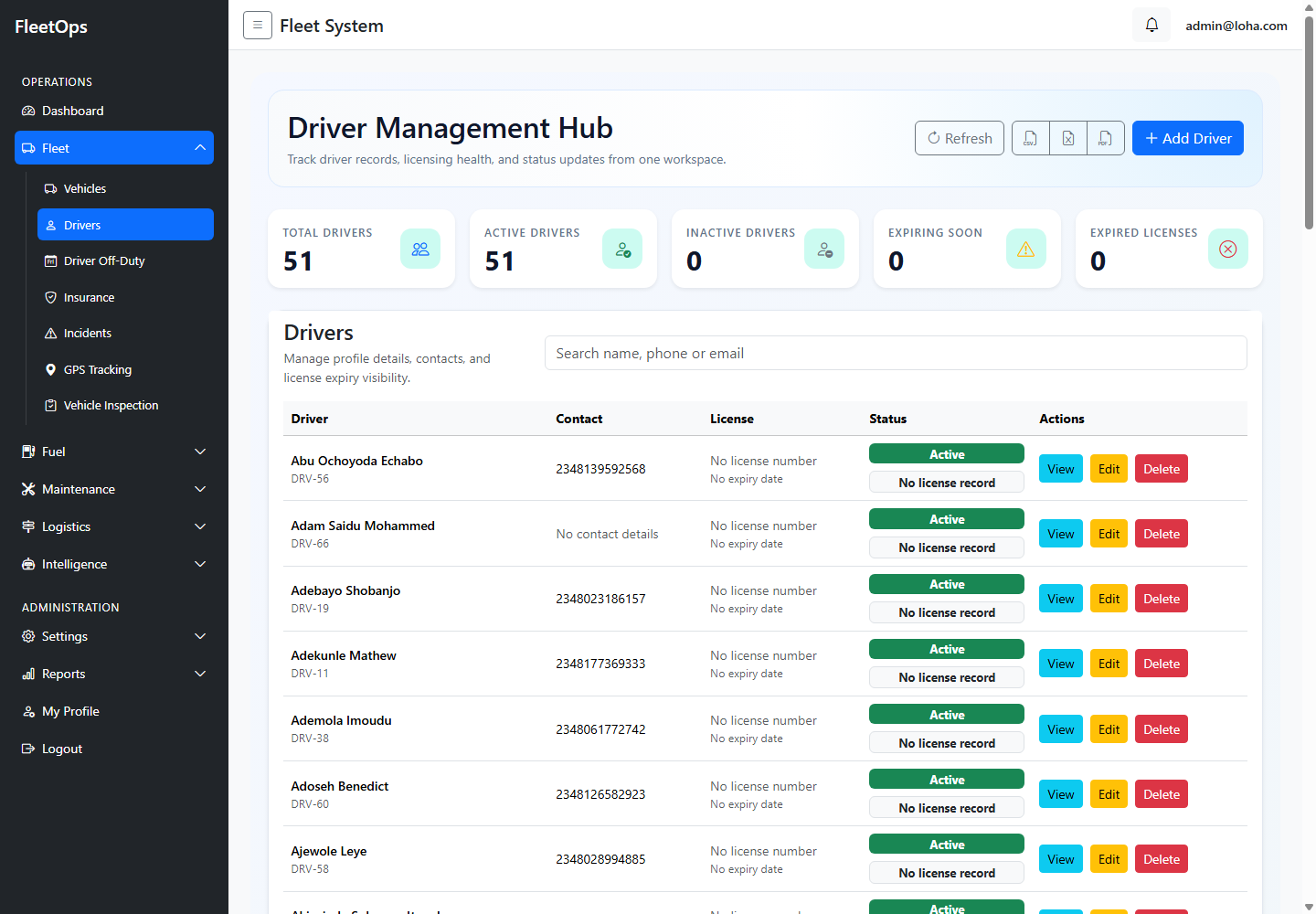The width and height of the screenshot is (1316, 914).
Task: Select Drivers in the Fleet submenu
Action: click(x=125, y=225)
